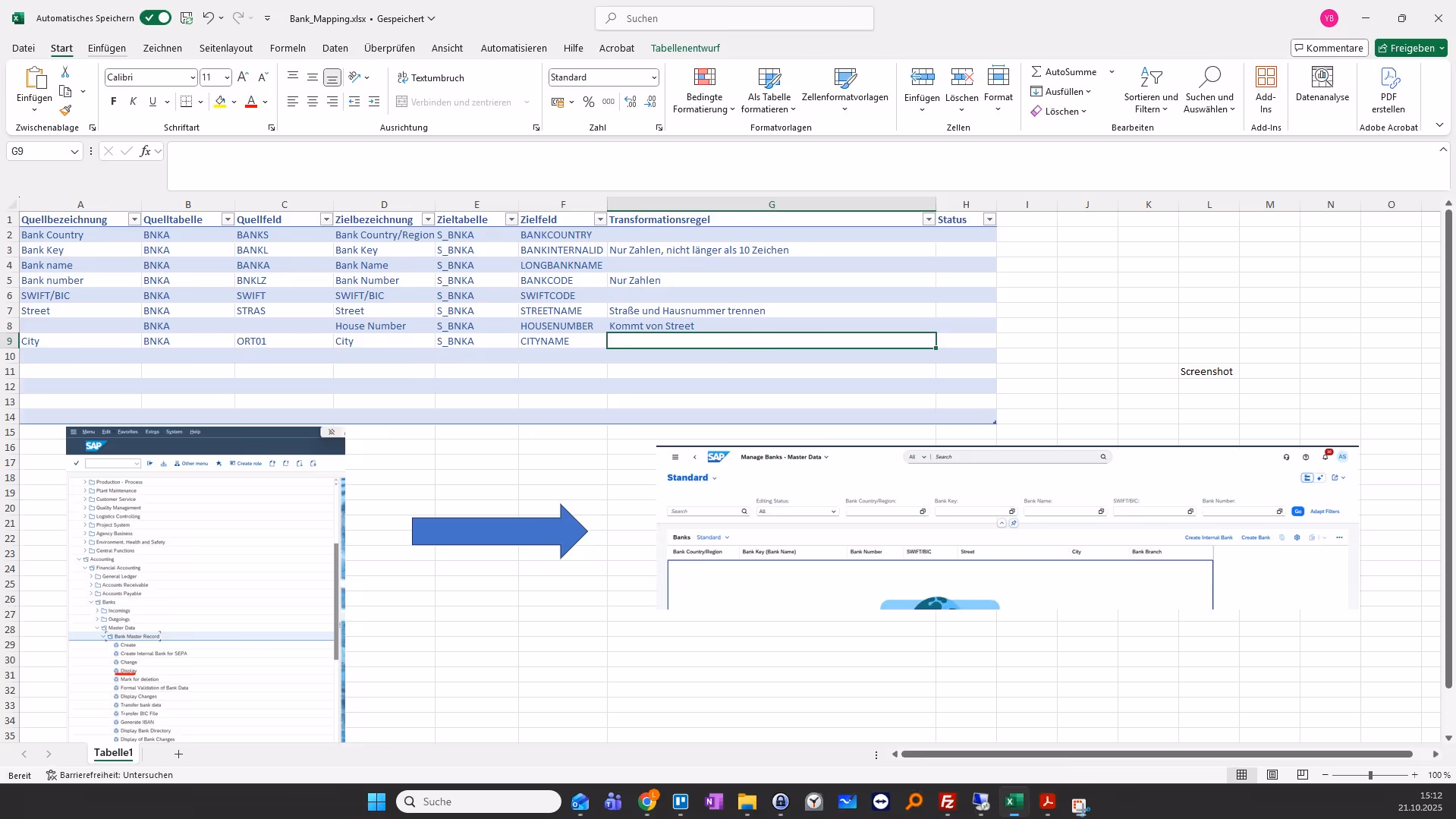
Task: Open Sortieren und Filtern
Action: point(1150,90)
